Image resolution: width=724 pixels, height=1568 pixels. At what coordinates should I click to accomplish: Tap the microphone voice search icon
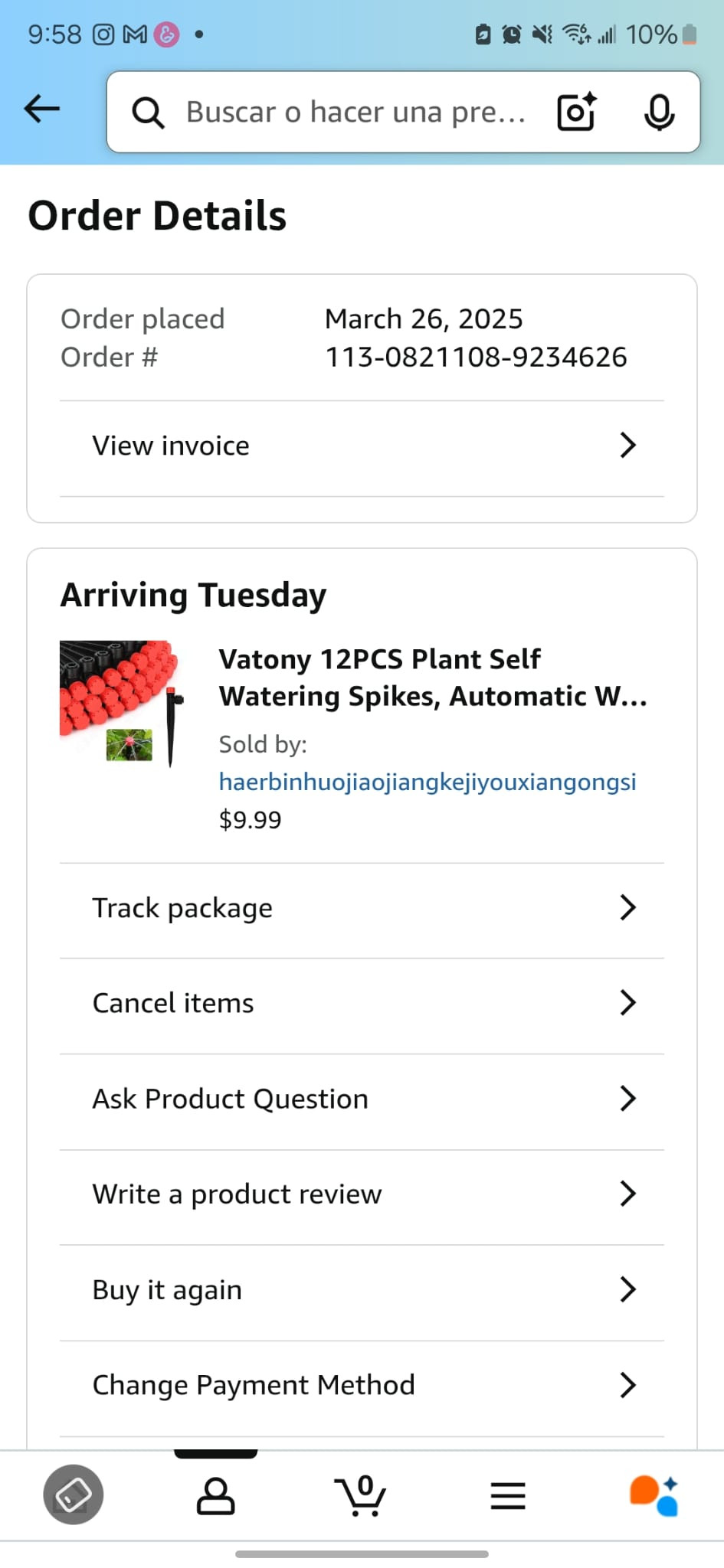point(658,113)
